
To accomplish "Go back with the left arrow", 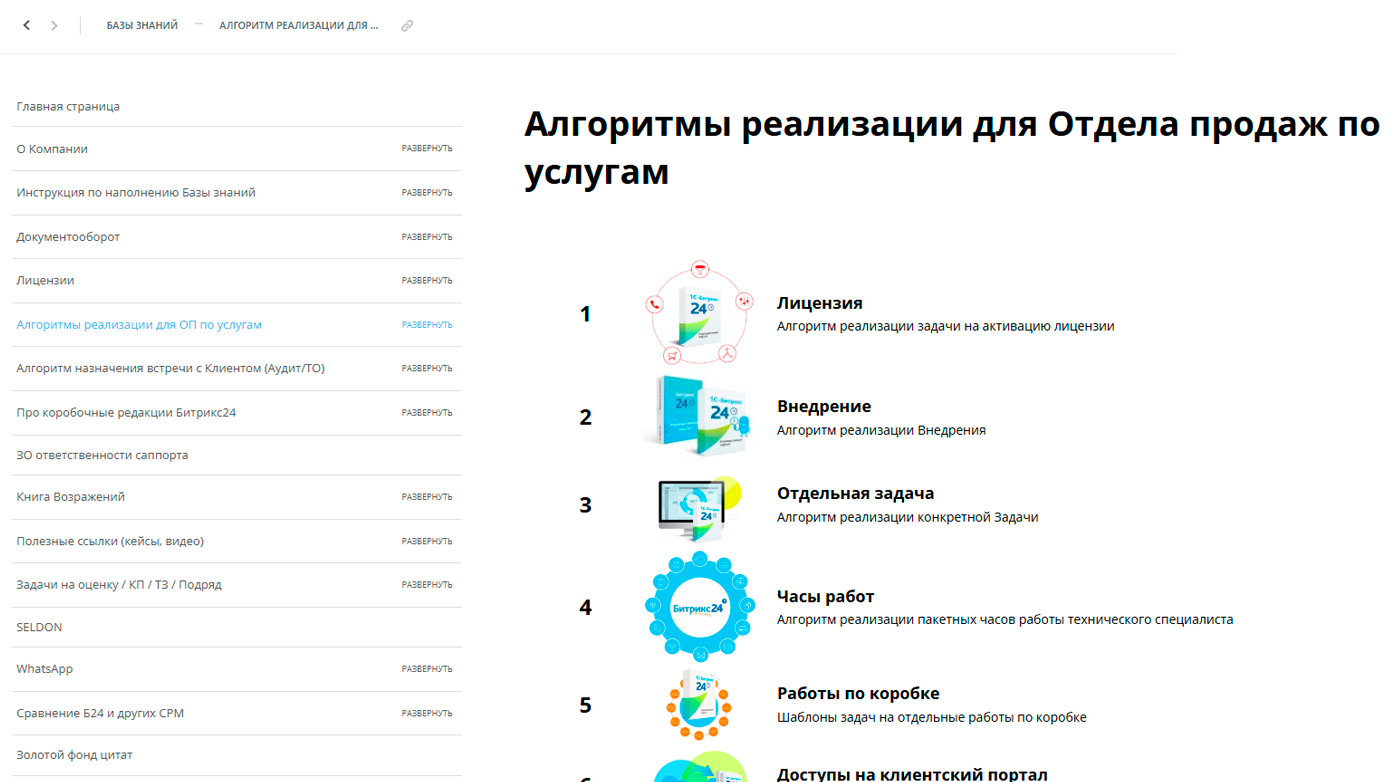I will coord(27,26).
